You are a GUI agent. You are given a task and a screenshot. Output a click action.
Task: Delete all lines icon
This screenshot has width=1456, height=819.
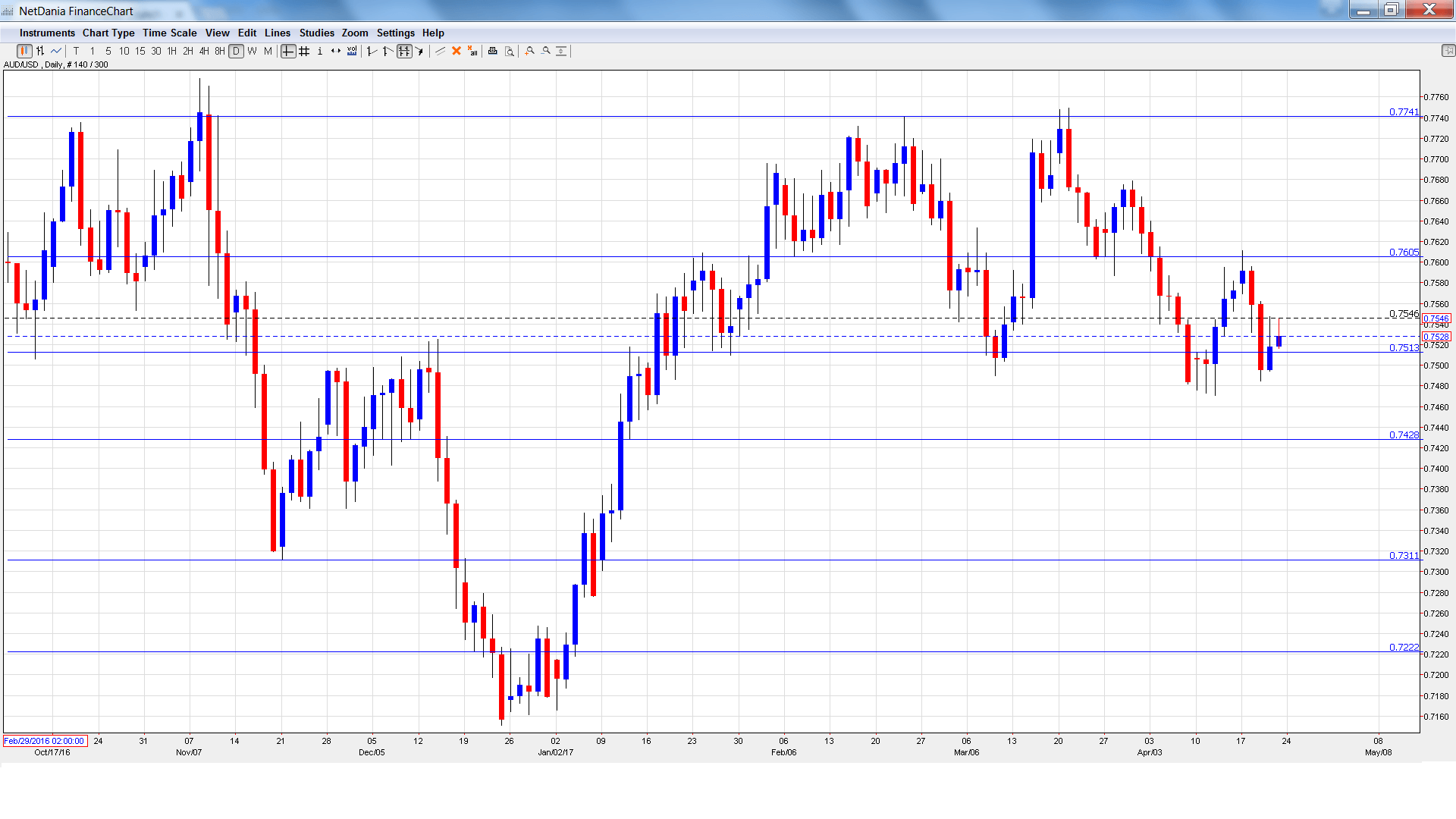(x=472, y=52)
